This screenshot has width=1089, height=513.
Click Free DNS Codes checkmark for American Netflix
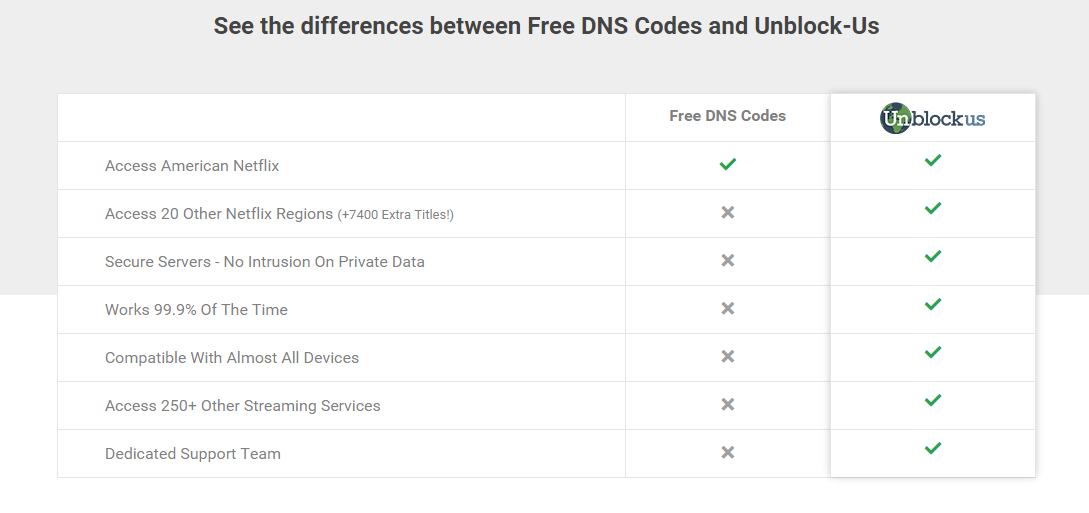pyautogui.click(x=728, y=165)
